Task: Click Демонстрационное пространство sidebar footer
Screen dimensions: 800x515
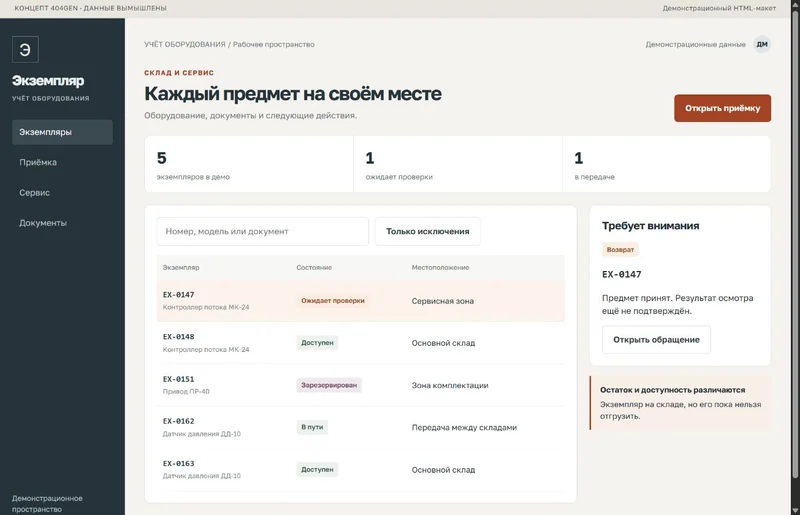Action: coord(47,504)
